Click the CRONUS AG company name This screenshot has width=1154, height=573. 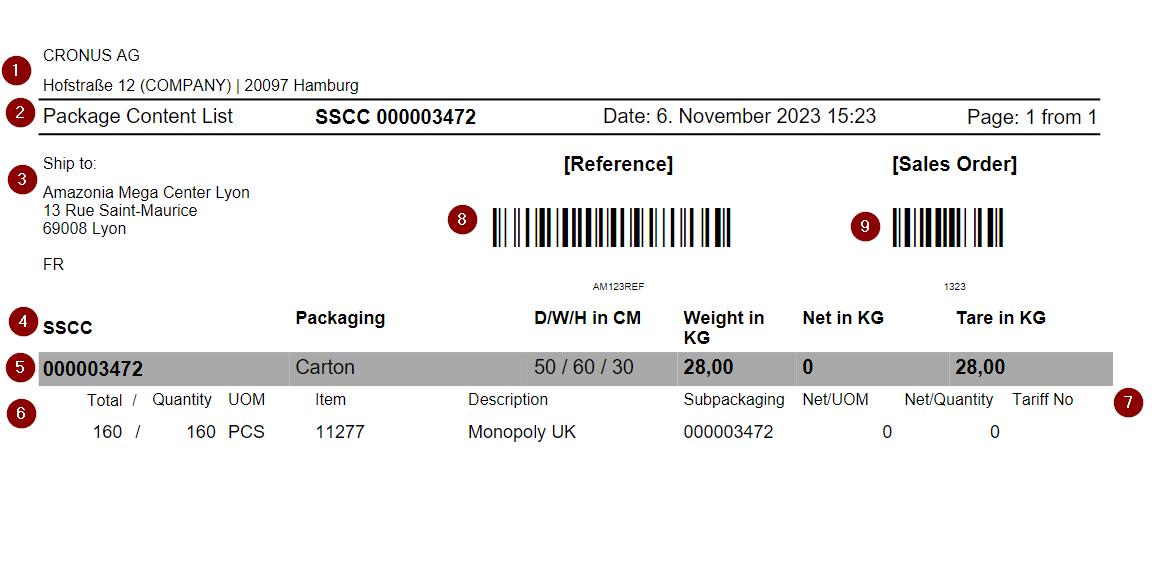point(91,56)
